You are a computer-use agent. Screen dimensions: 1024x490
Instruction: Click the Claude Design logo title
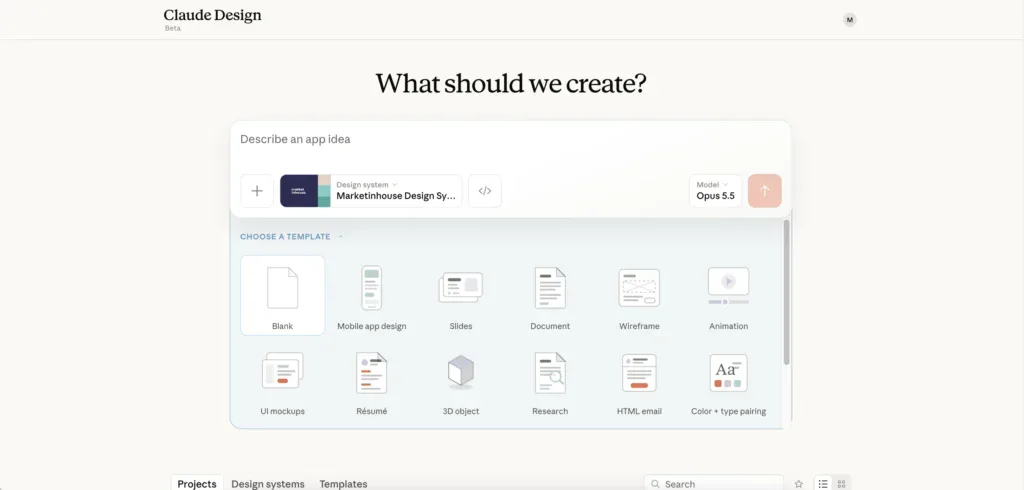point(212,15)
